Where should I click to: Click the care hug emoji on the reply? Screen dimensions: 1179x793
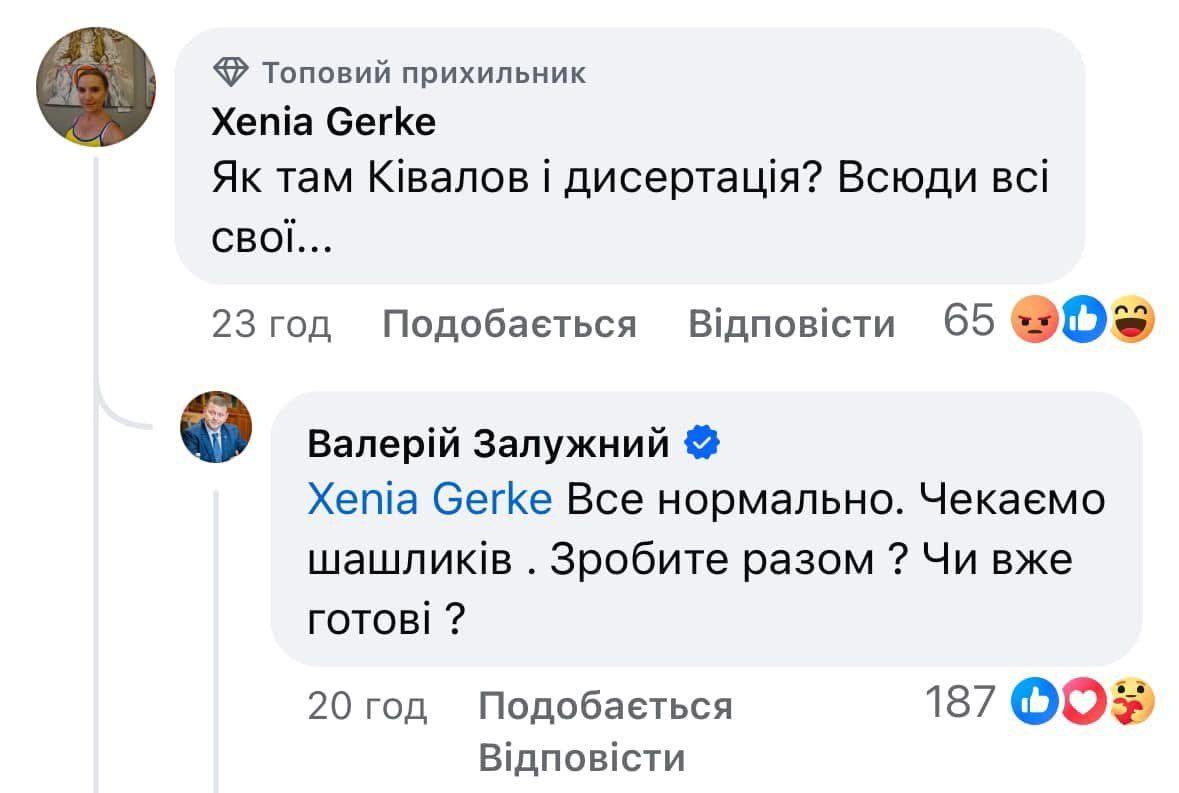tap(1133, 703)
